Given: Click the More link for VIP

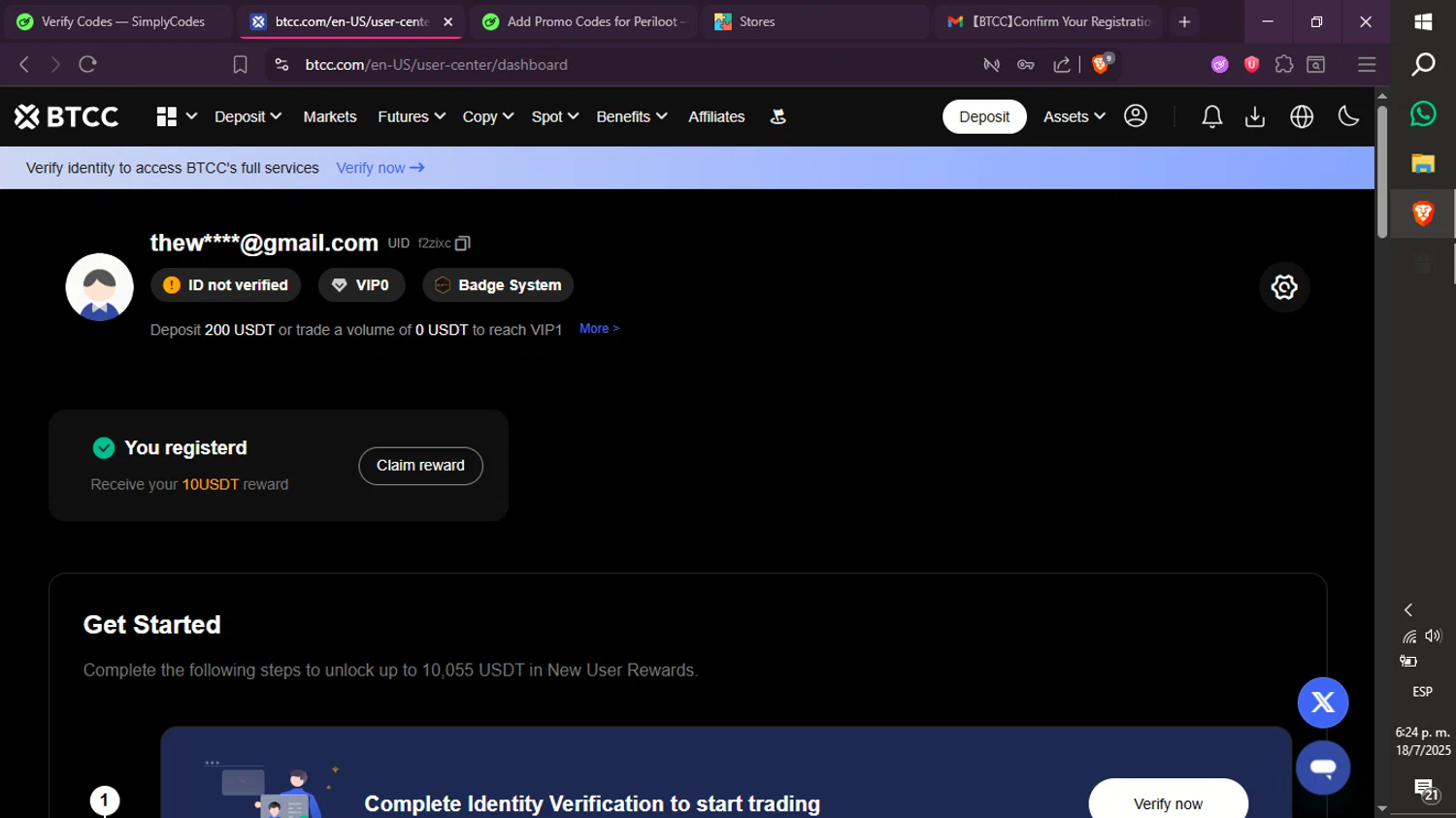Looking at the screenshot, I should coord(599,329).
